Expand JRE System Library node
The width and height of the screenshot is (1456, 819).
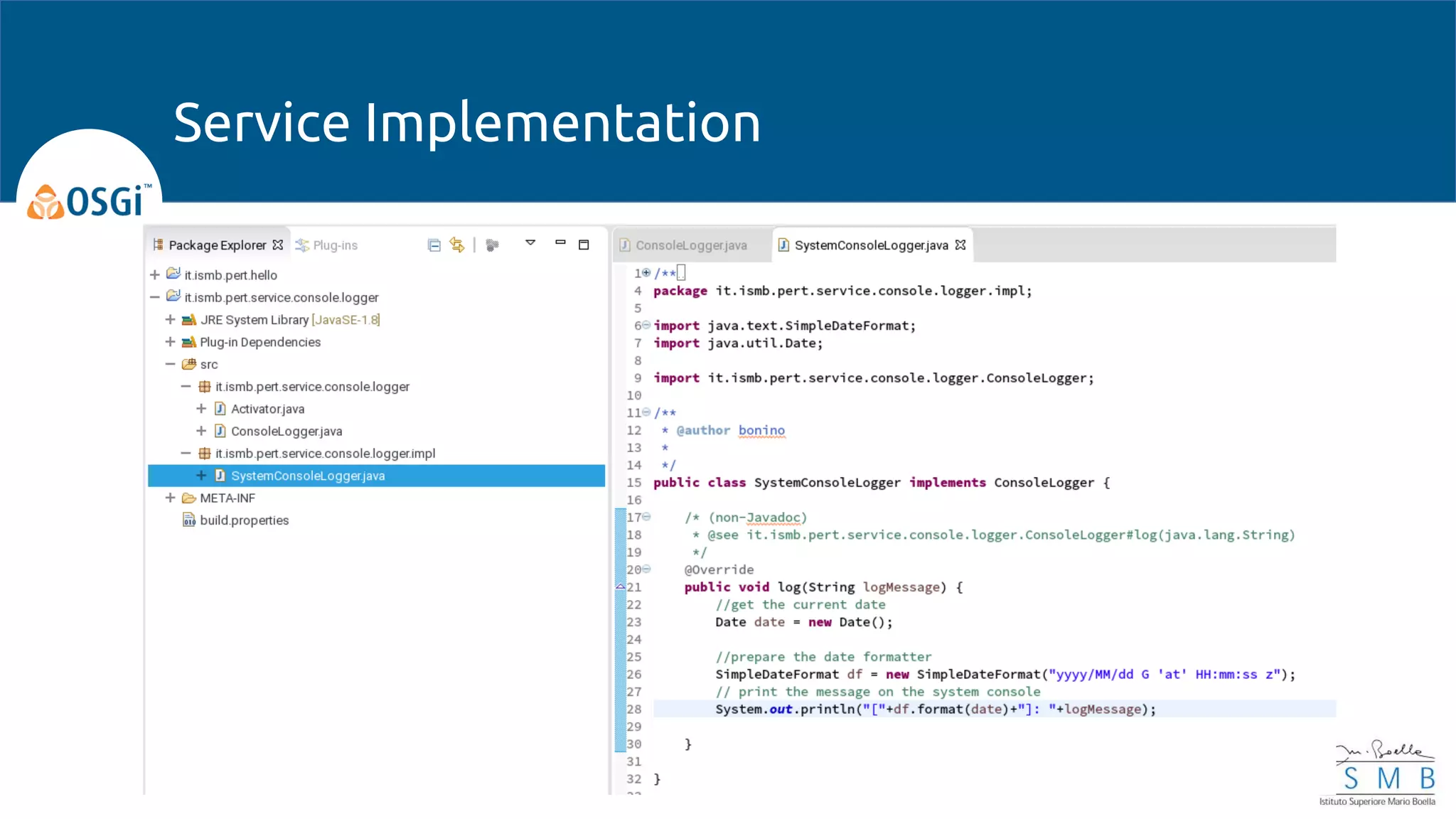171,319
